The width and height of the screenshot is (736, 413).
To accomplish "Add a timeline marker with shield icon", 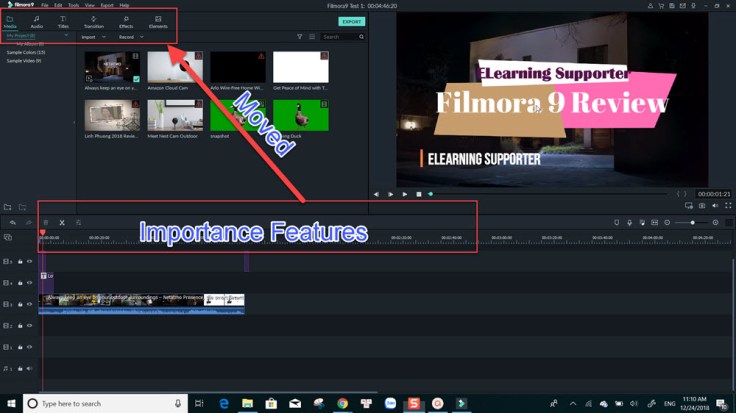I will [616, 222].
